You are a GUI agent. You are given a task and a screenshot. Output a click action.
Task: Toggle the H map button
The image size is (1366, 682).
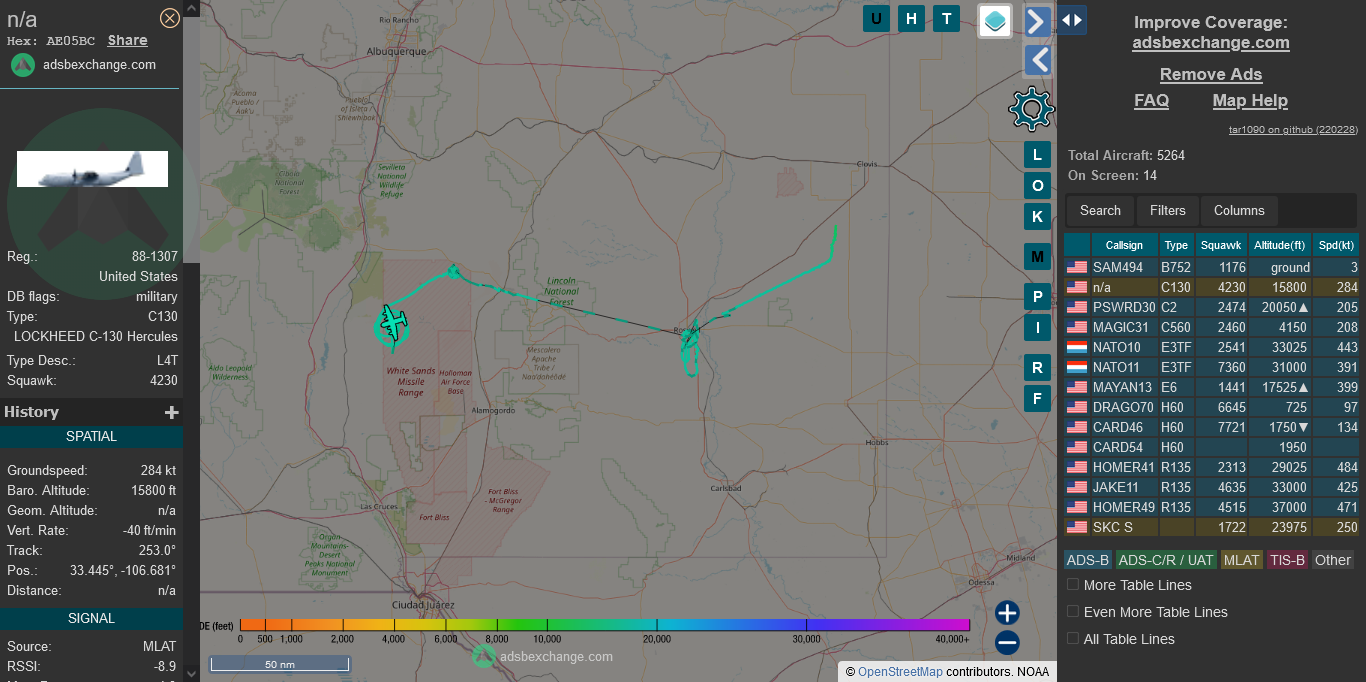(x=911, y=18)
